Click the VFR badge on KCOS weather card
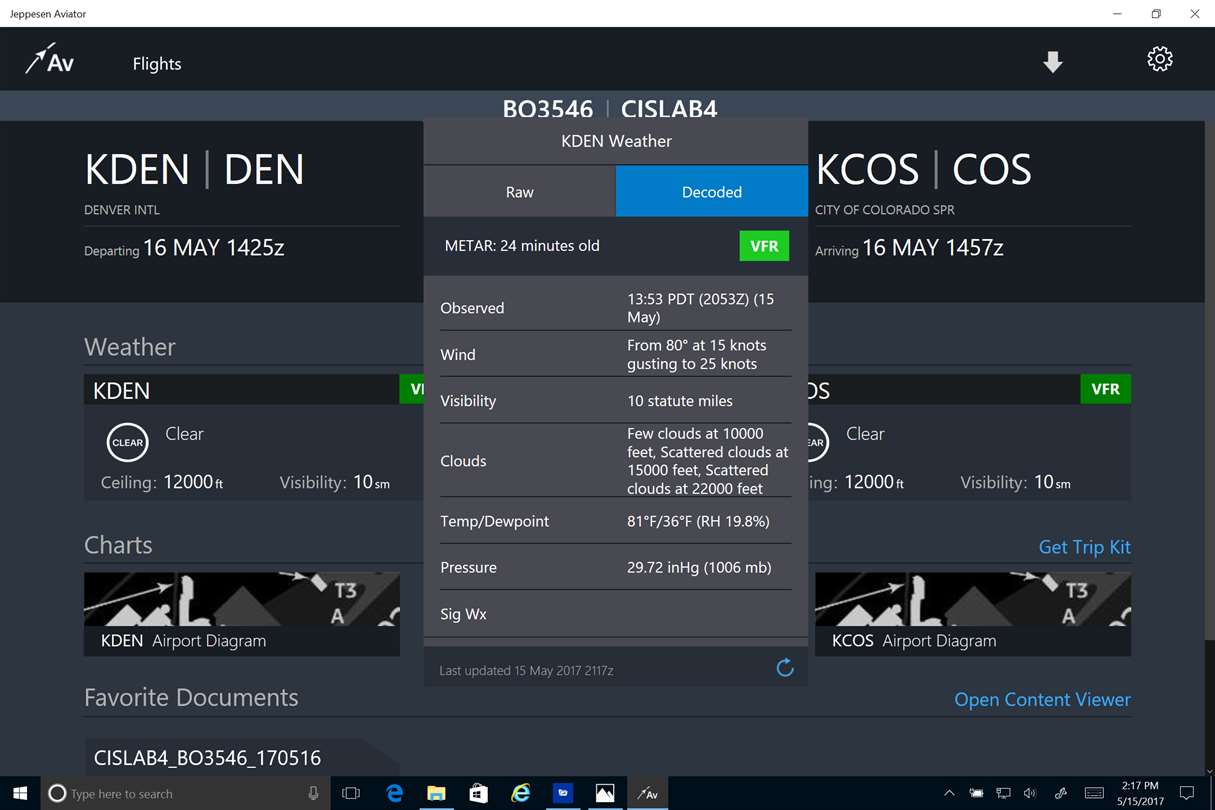Viewport: 1215px width, 810px height. 1105,389
